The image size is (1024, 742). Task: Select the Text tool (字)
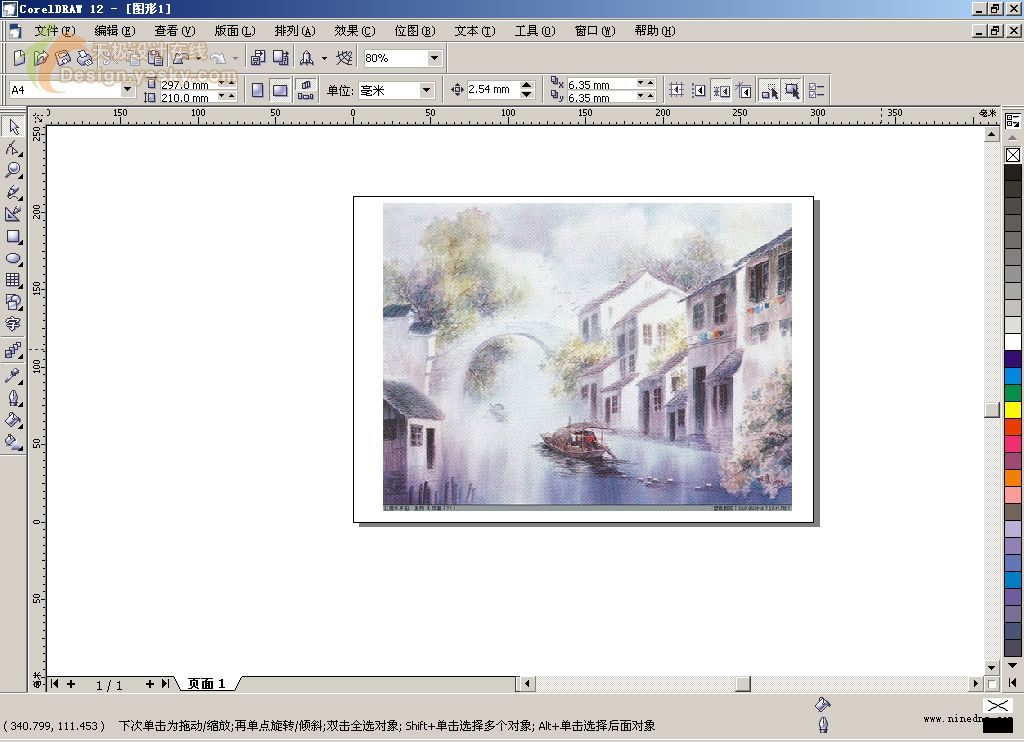point(13,324)
